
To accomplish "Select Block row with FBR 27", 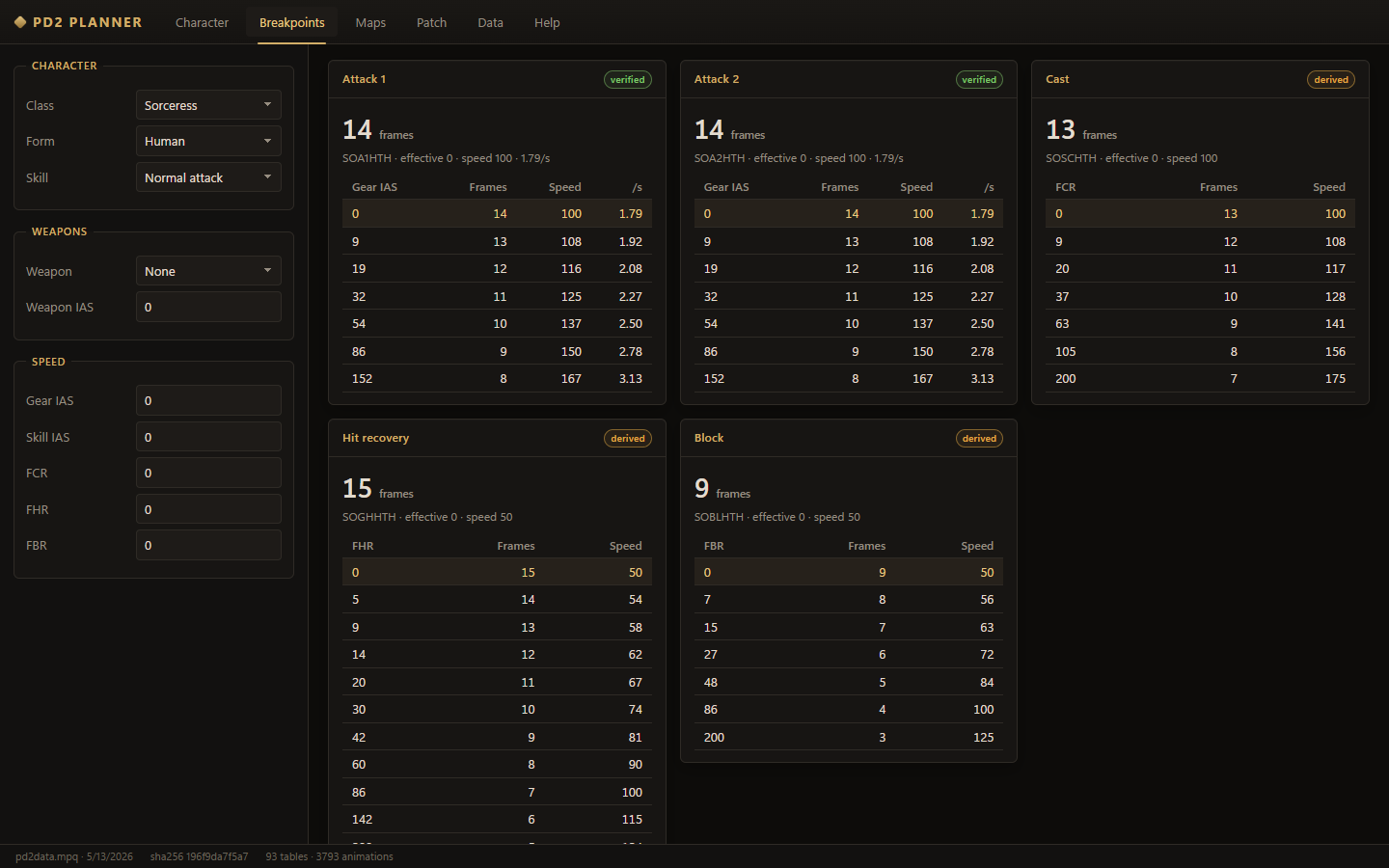I will click(849, 655).
